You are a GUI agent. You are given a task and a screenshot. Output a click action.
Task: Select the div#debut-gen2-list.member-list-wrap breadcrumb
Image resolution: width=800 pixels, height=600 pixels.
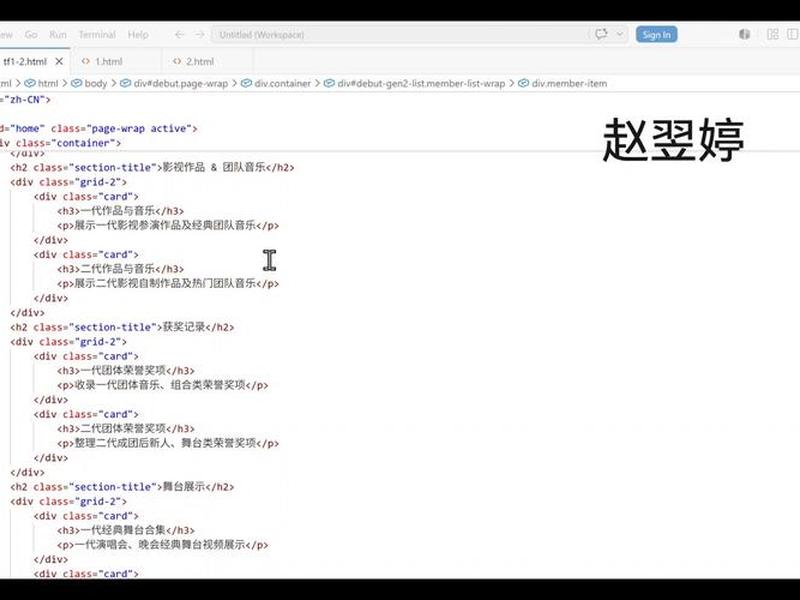(x=415, y=83)
